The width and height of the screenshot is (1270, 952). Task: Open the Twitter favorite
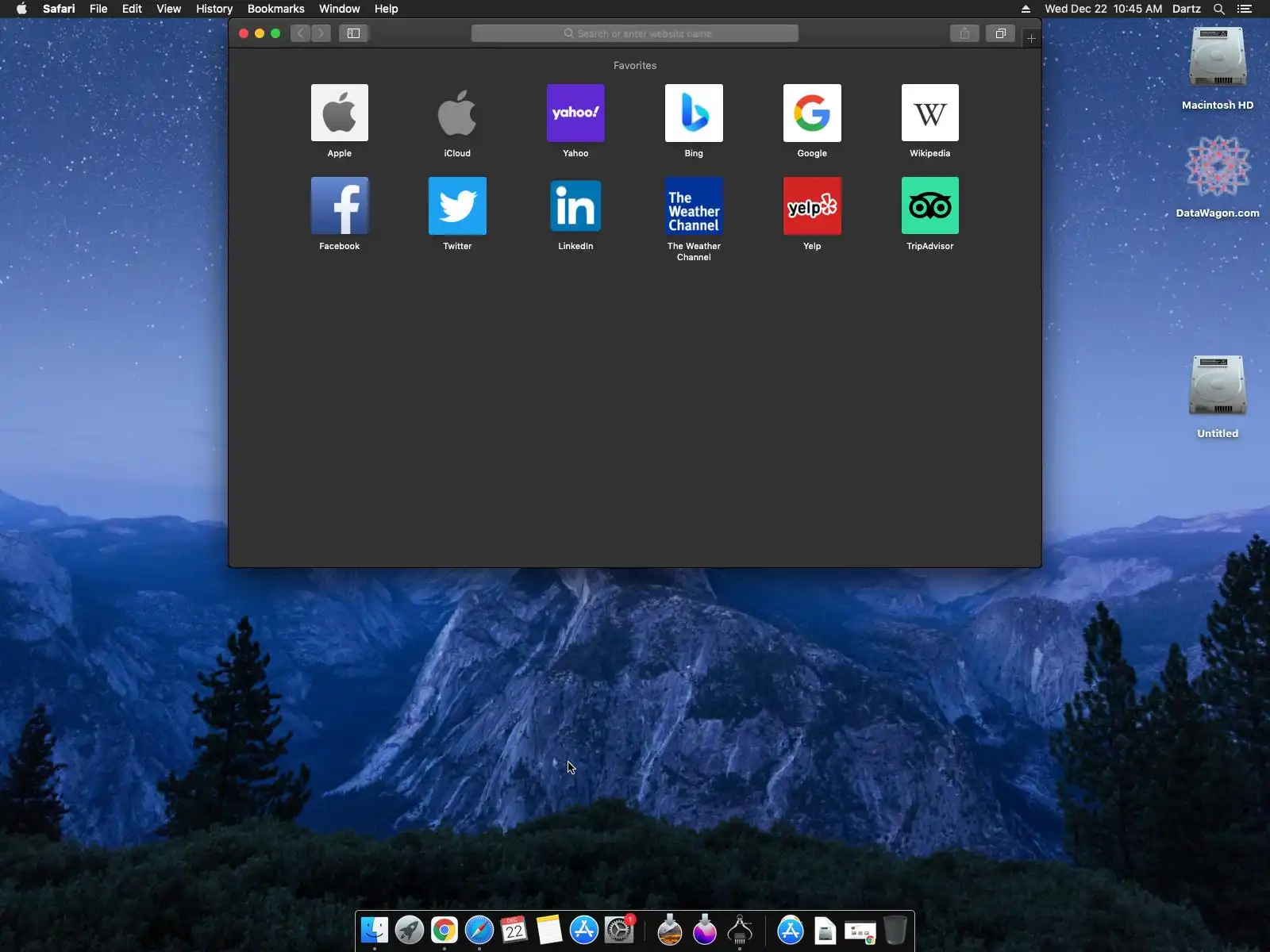tap(457, 205)
